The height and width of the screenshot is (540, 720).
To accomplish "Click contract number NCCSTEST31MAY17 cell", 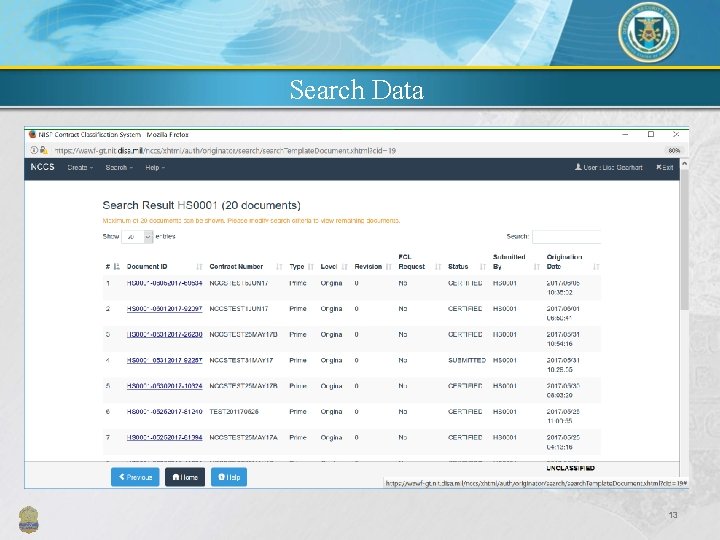I will [x=242, y=360].
